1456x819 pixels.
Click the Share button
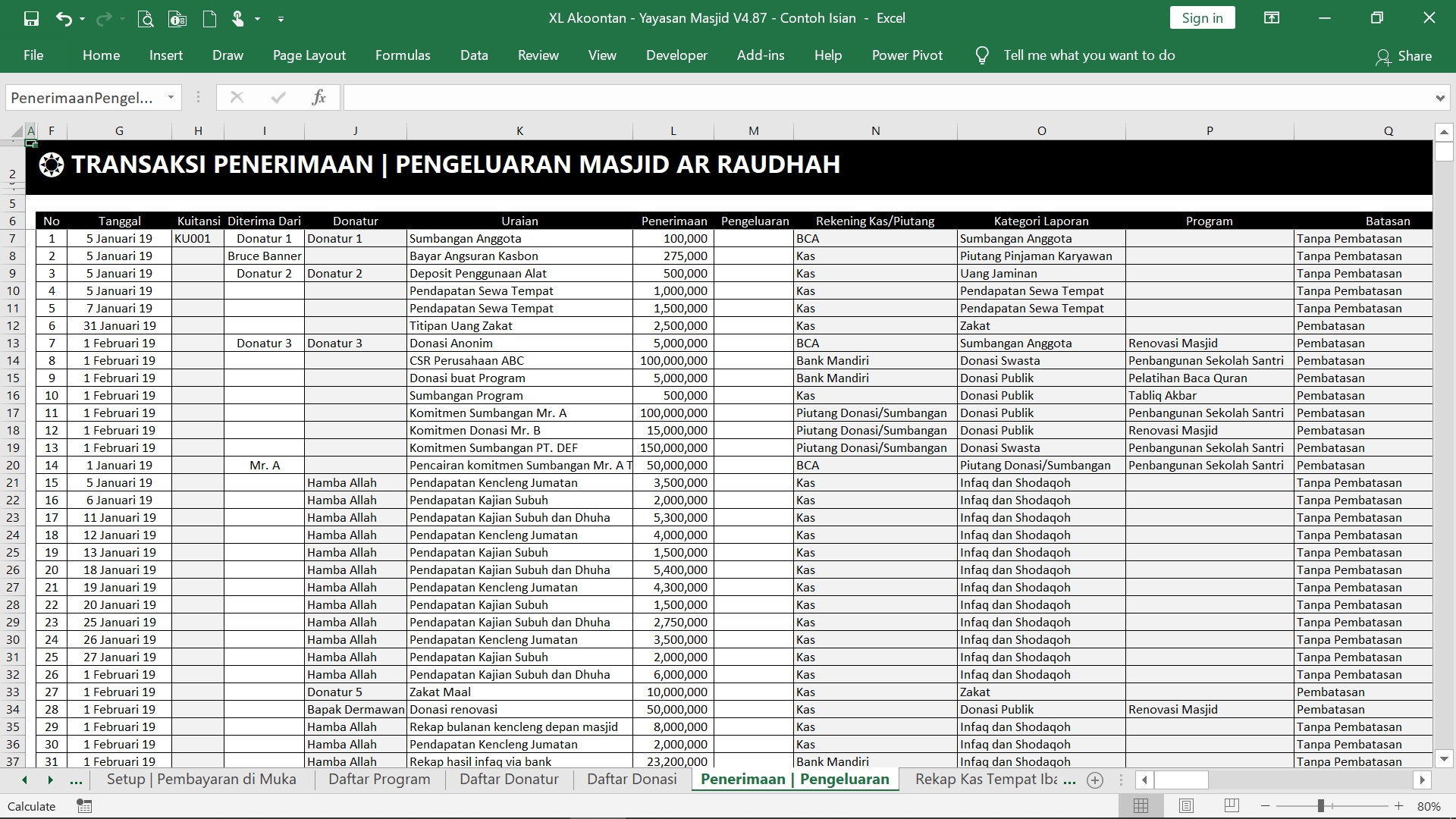tap(1404, 56)
